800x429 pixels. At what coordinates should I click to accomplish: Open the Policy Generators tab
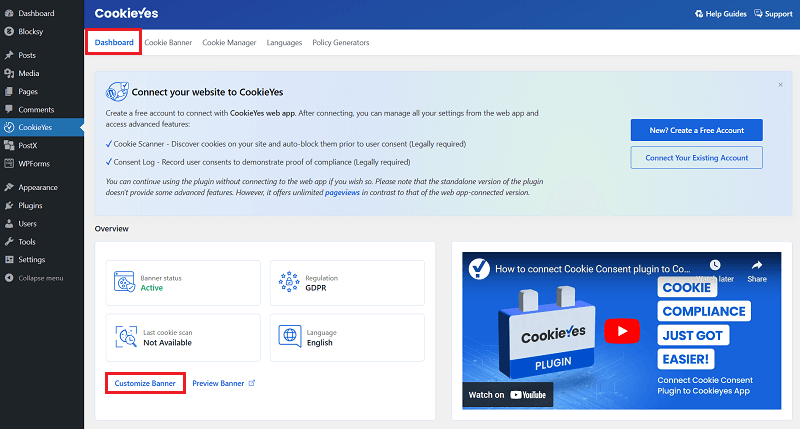pyautogui.click(x=341, y=42)
